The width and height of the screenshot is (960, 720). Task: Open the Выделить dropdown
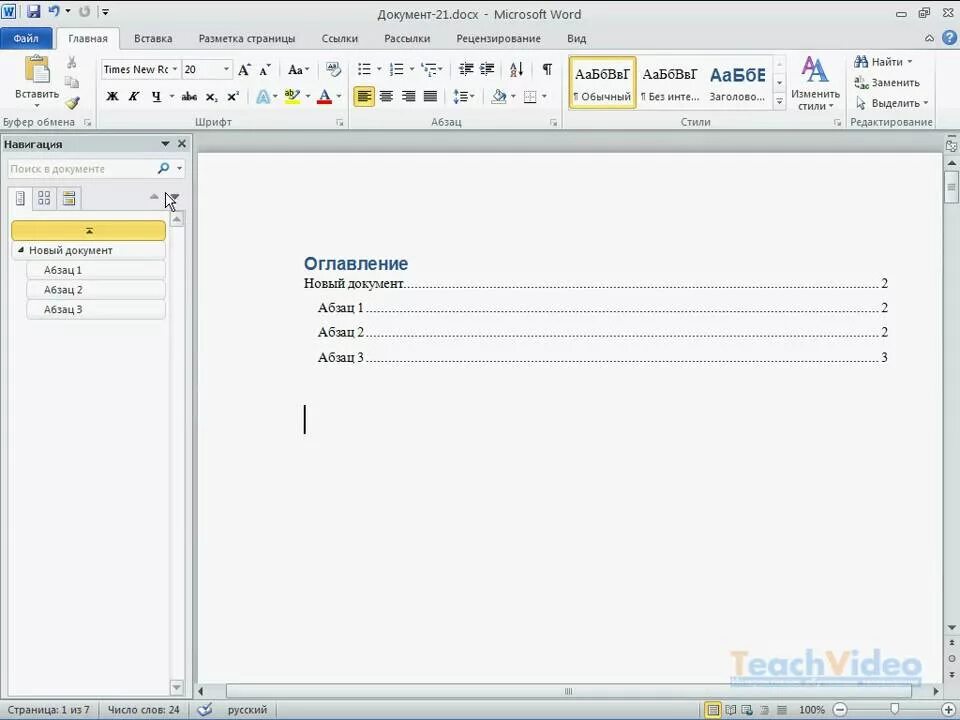click(x=892, y=103)
